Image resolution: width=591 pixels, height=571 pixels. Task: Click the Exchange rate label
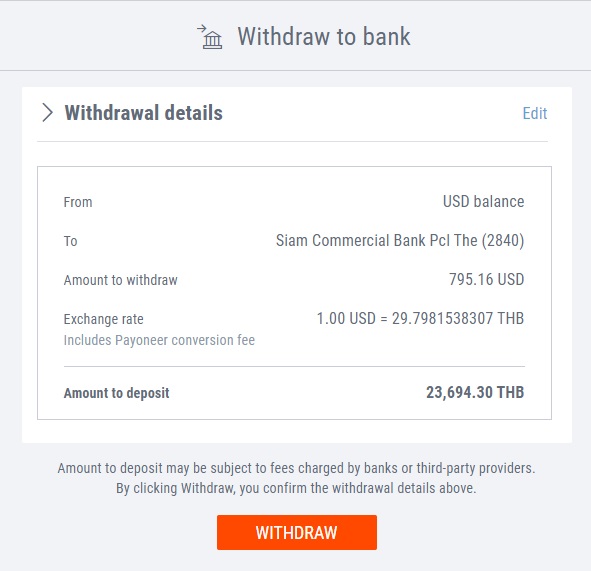point(104,319)
